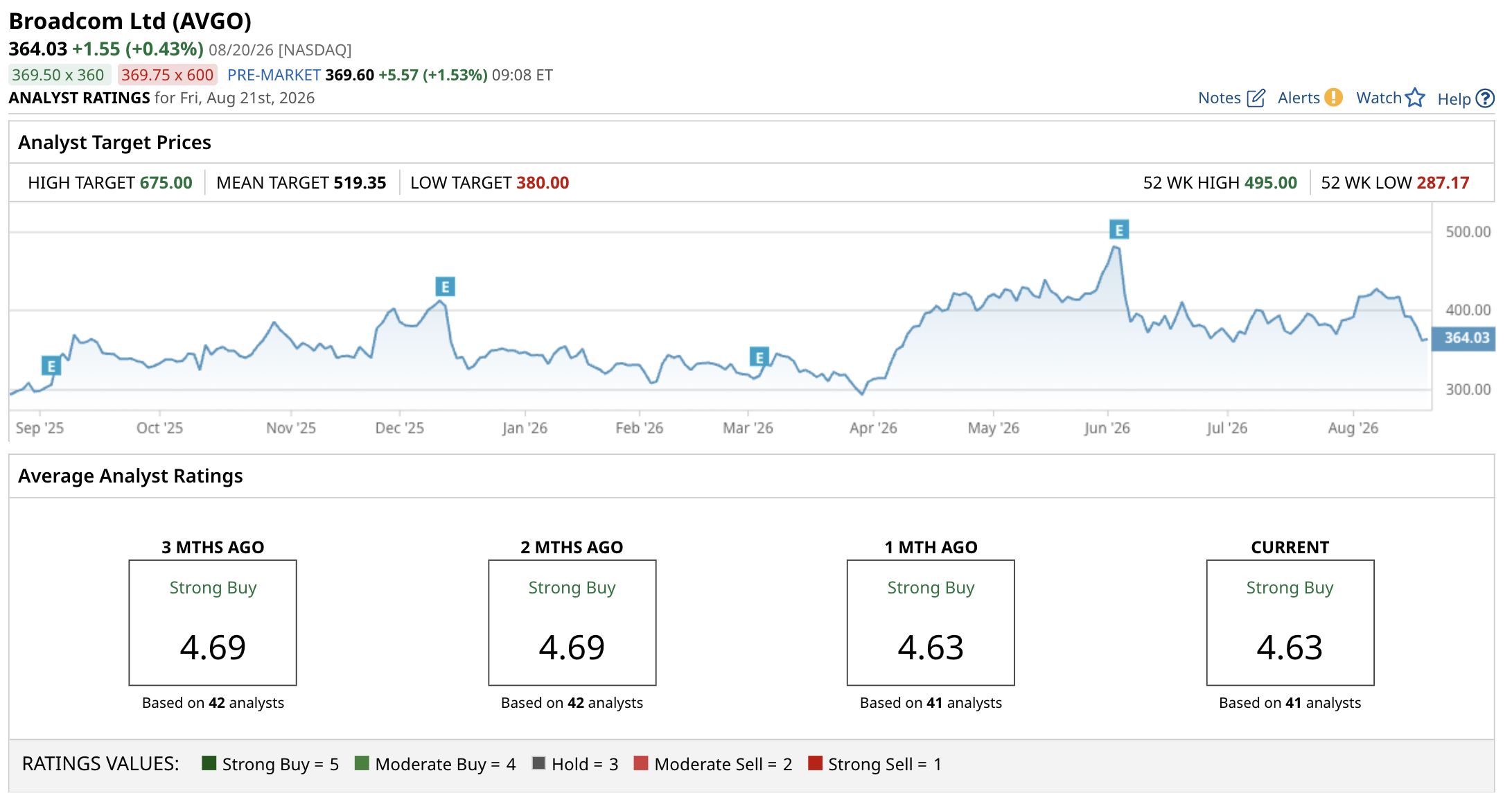
Task: Click the gray Hold legend swatch
Action: pyautogui.click(x=538, y=763)
